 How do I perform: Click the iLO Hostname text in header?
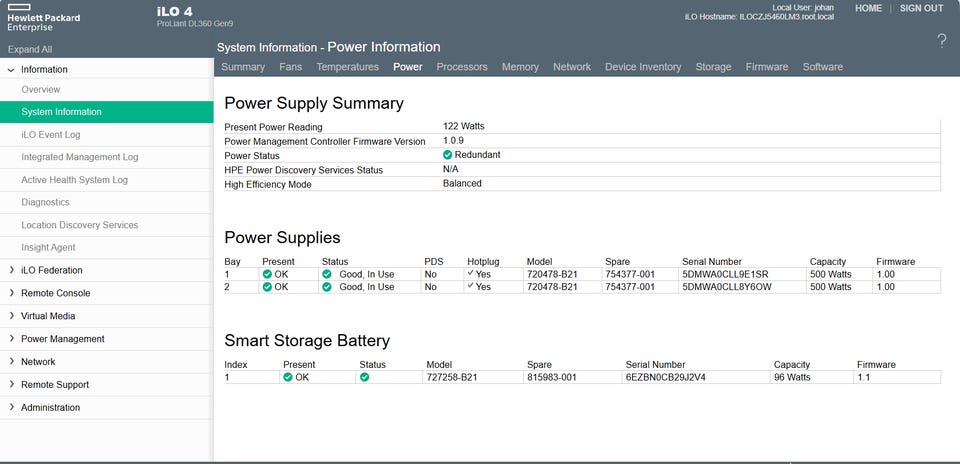click(759, 17)
